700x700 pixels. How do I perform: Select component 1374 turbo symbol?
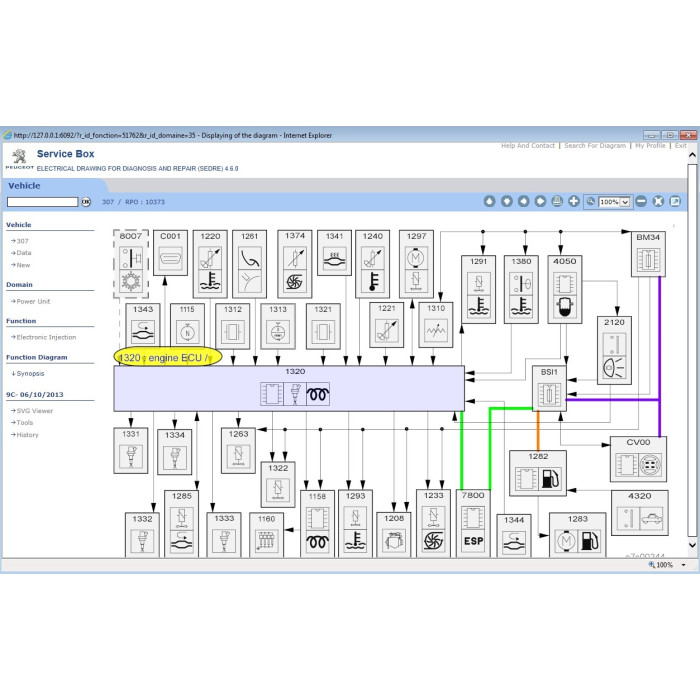(x=295, y=264)
